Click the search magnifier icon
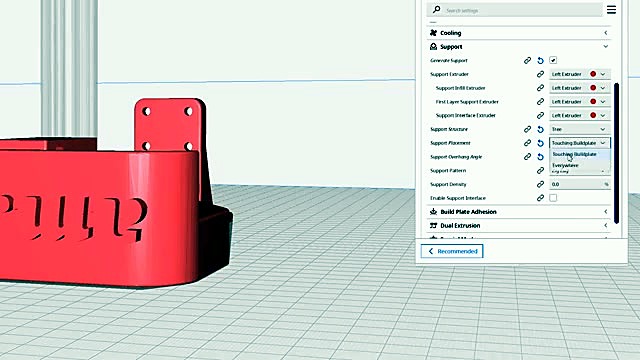The height and width of the screenshot is (360, 640). 436,9
